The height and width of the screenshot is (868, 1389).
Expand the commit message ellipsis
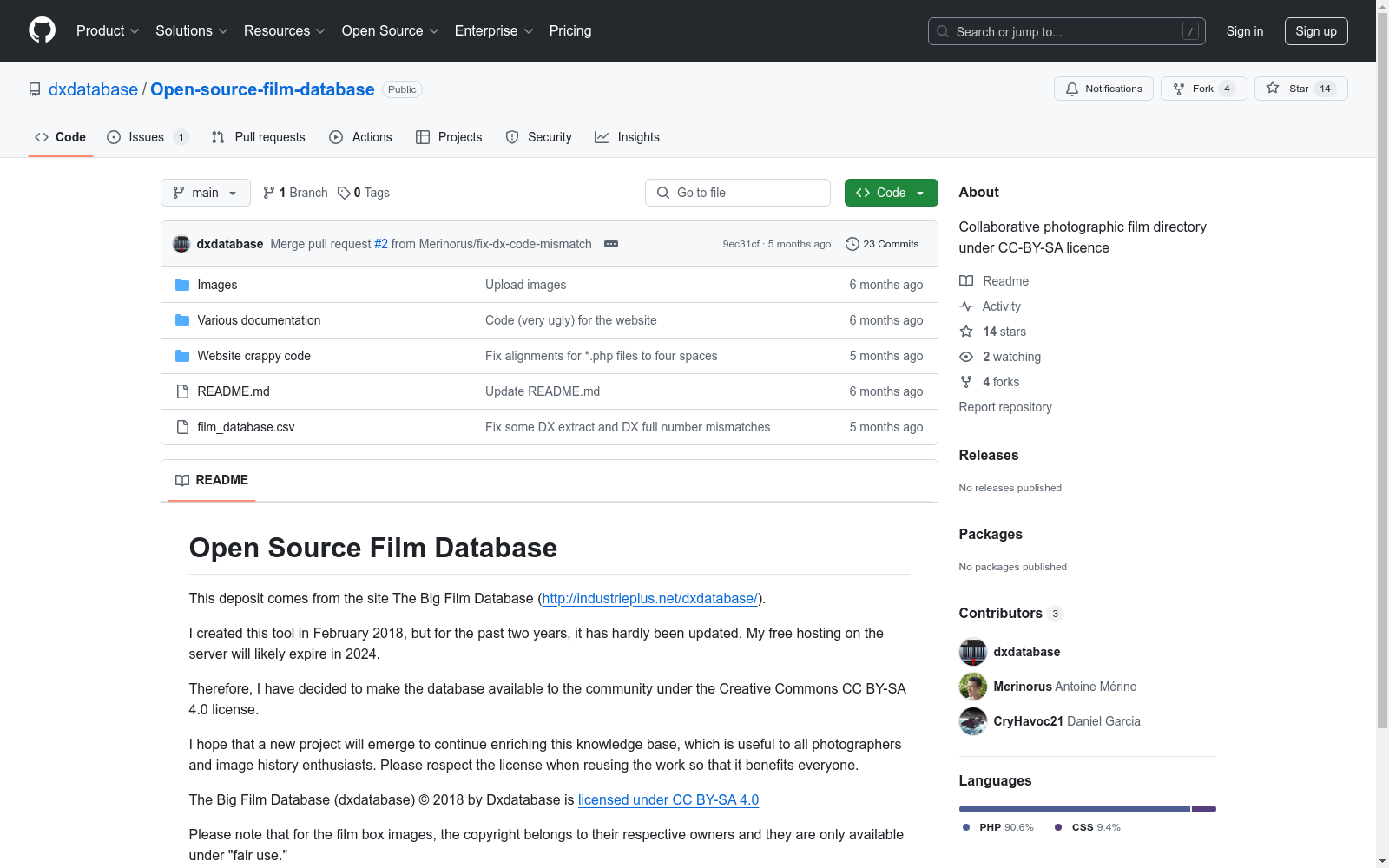coord(611,244)
